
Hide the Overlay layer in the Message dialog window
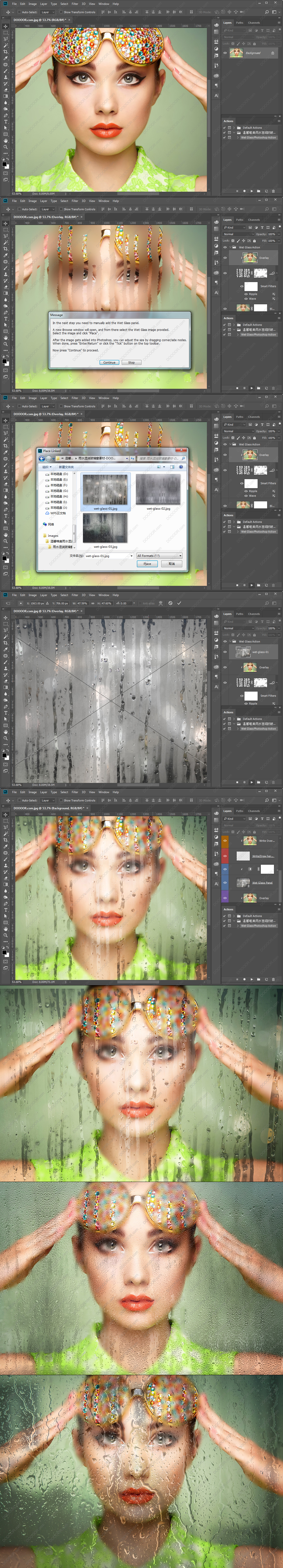point(225,258)
